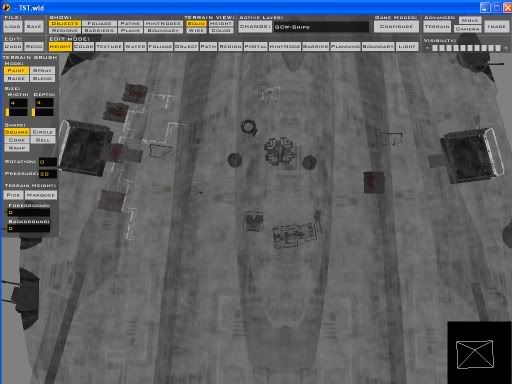Toggle Boundary in the Show group

[x=163, y=30]
